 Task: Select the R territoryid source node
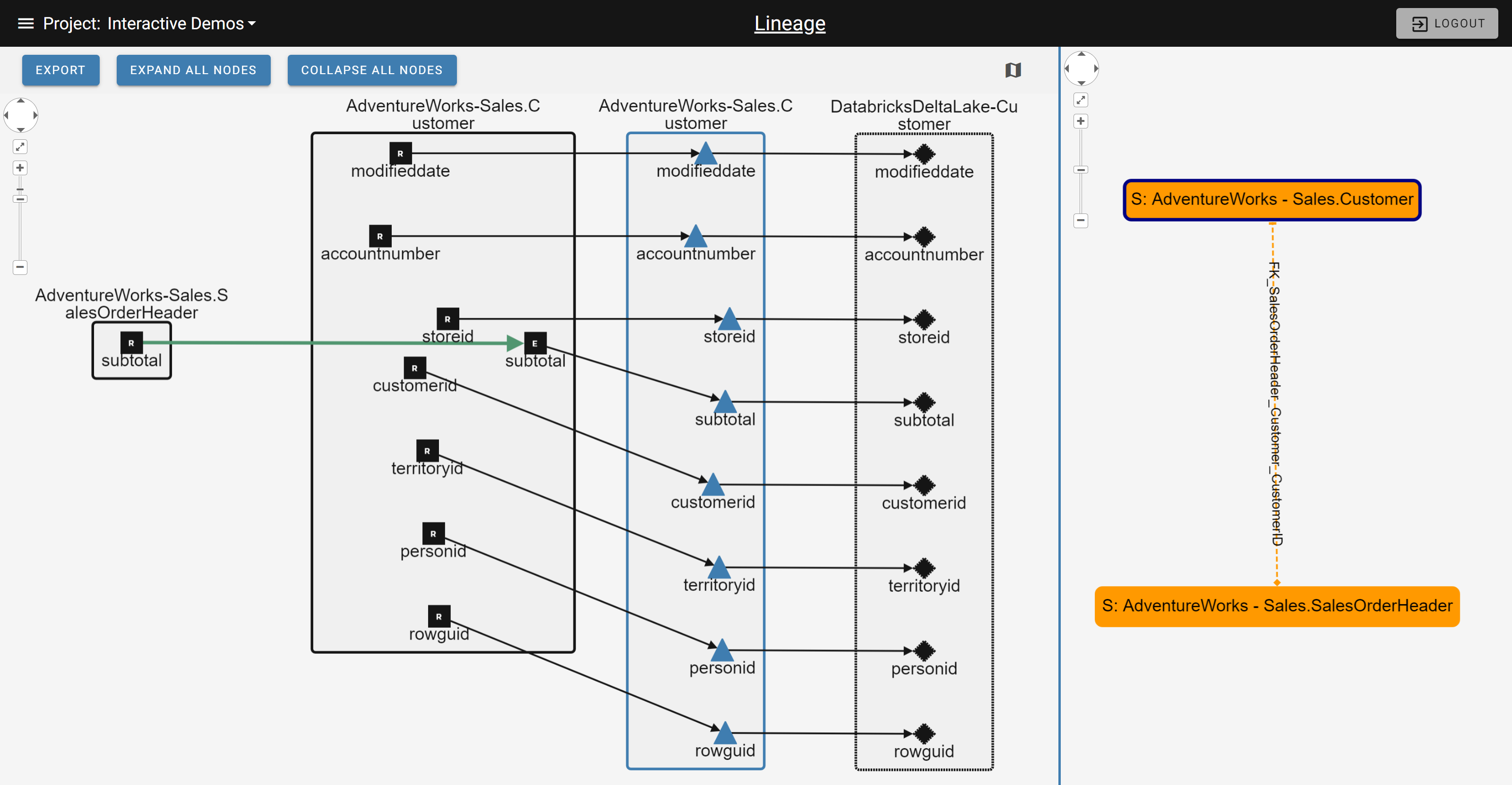(x=427, y=451)
